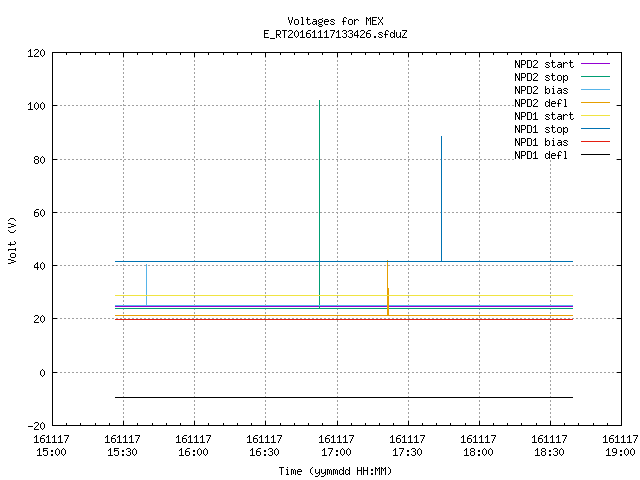The width and height of the screenshot is (640, 480).
Task: Click the 'NPD1 stop' legend label
Action: pyautogui.click(x=541, y=129)
